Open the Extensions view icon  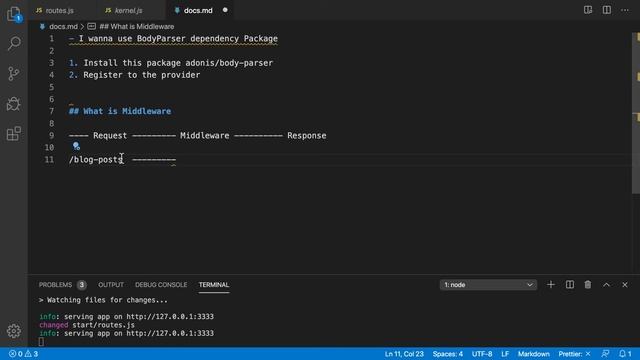(x=14, y=133)
